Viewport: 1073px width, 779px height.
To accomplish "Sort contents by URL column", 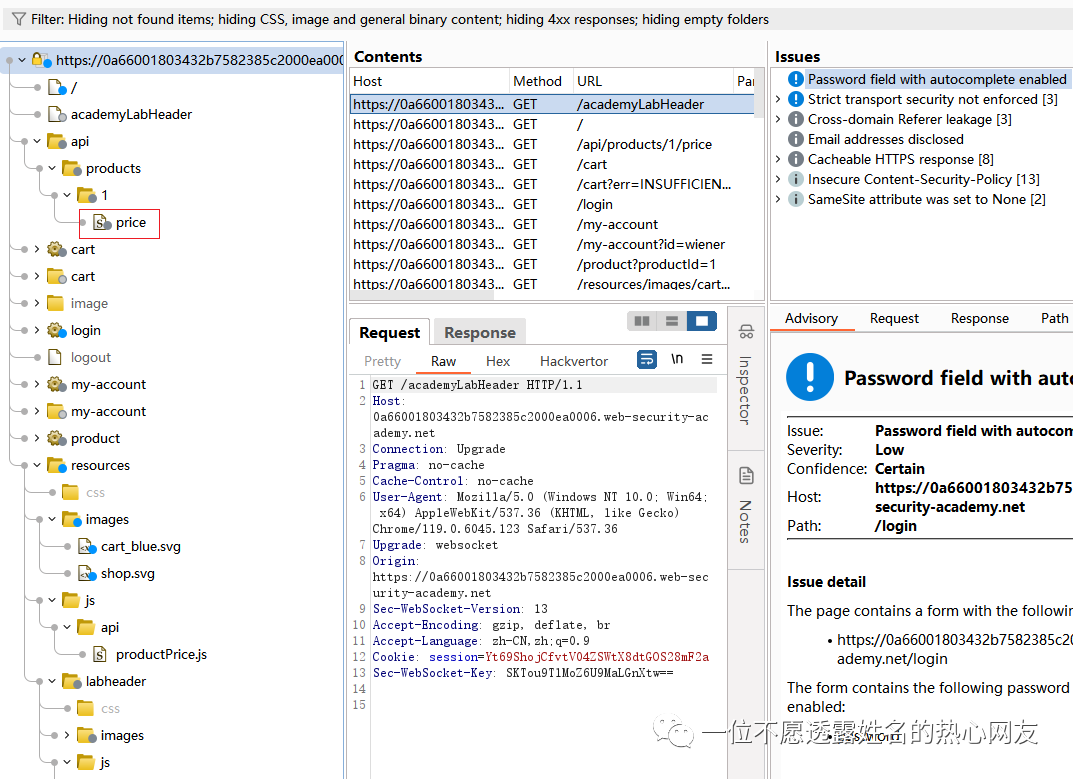I will 652,81.
